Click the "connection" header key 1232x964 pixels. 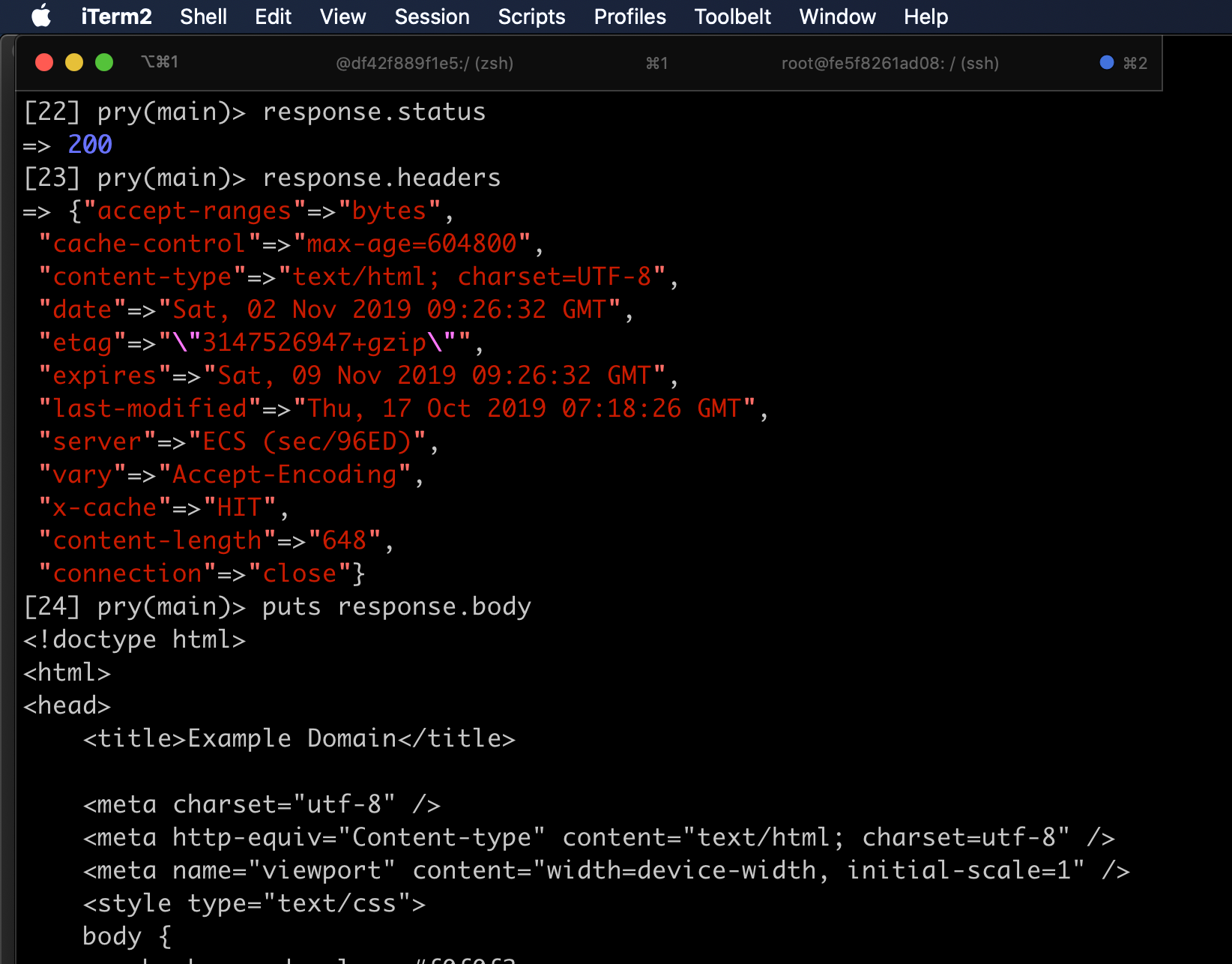click(127, 573)
